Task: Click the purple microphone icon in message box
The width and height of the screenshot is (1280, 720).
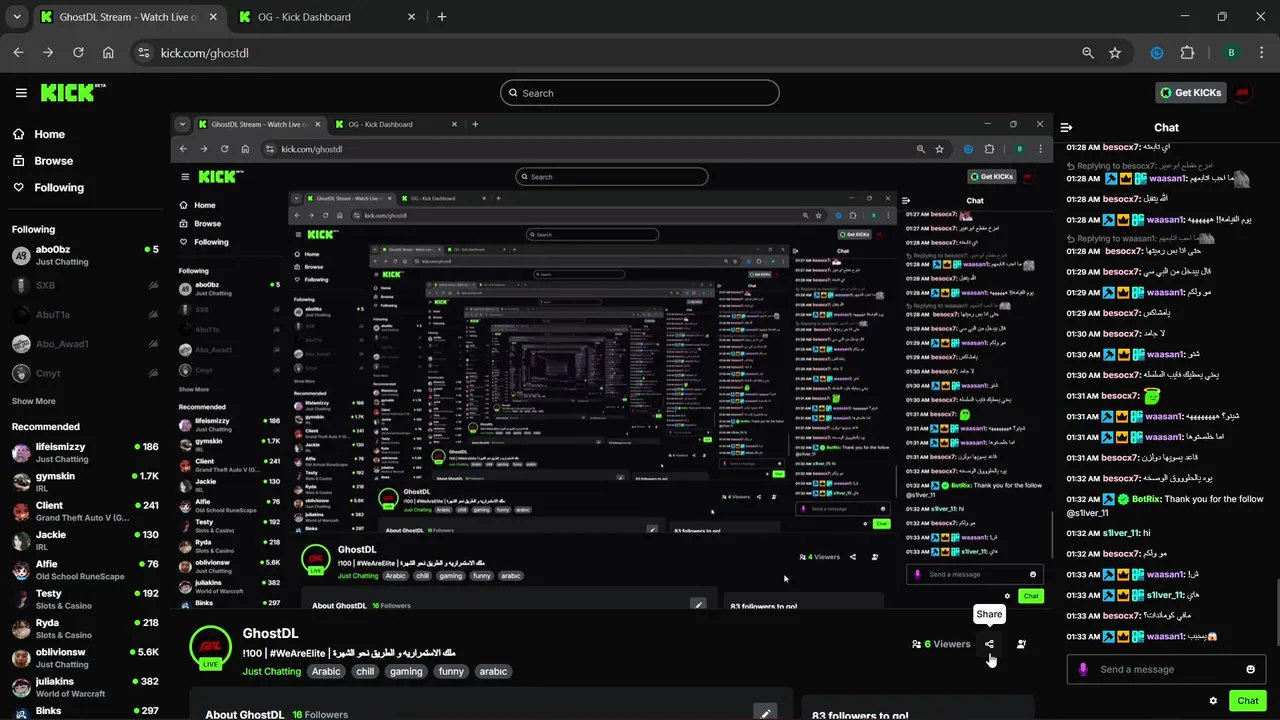Action: point(1083,669)
